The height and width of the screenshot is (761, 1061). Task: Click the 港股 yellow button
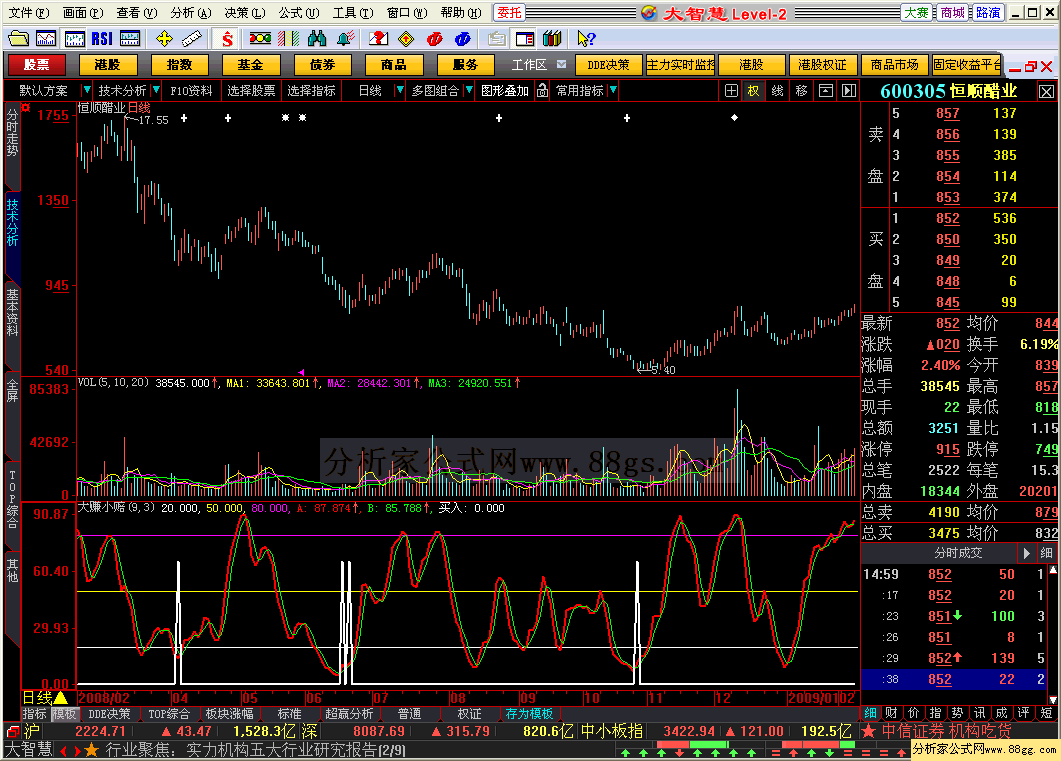(108, 64)
